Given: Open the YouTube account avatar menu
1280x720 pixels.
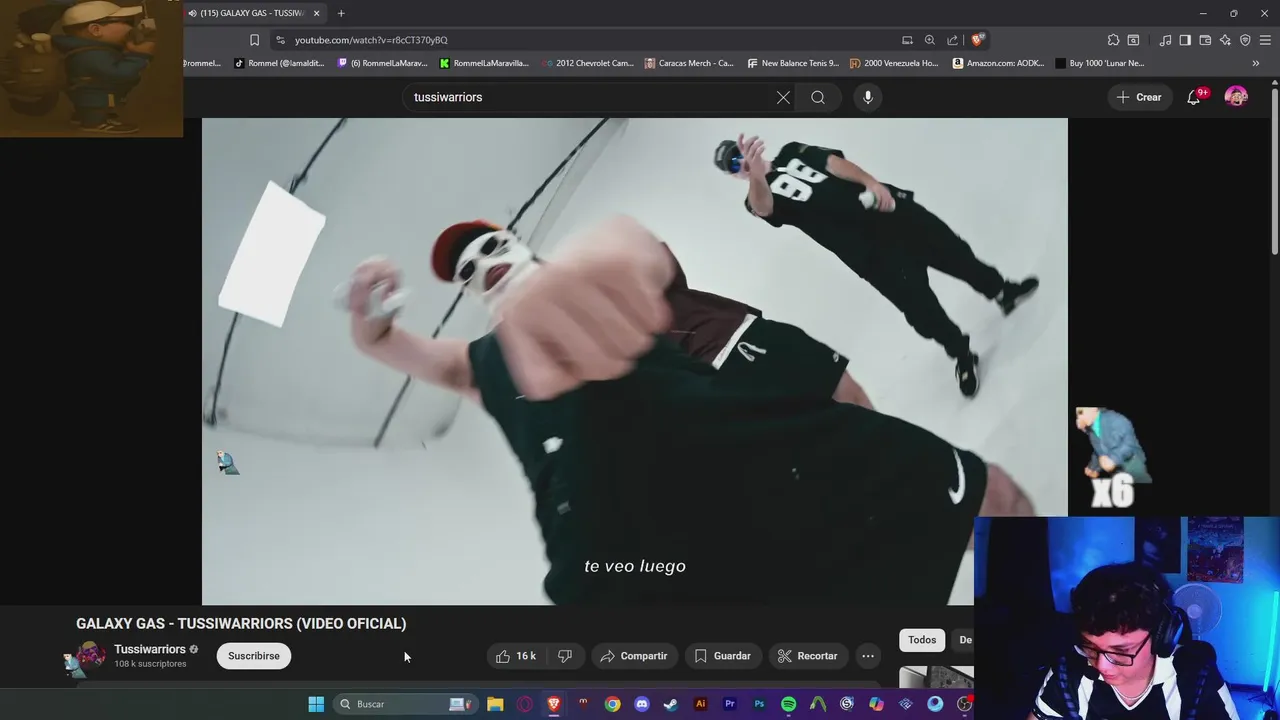Looking at the screenshot, I should [1236, 97].
